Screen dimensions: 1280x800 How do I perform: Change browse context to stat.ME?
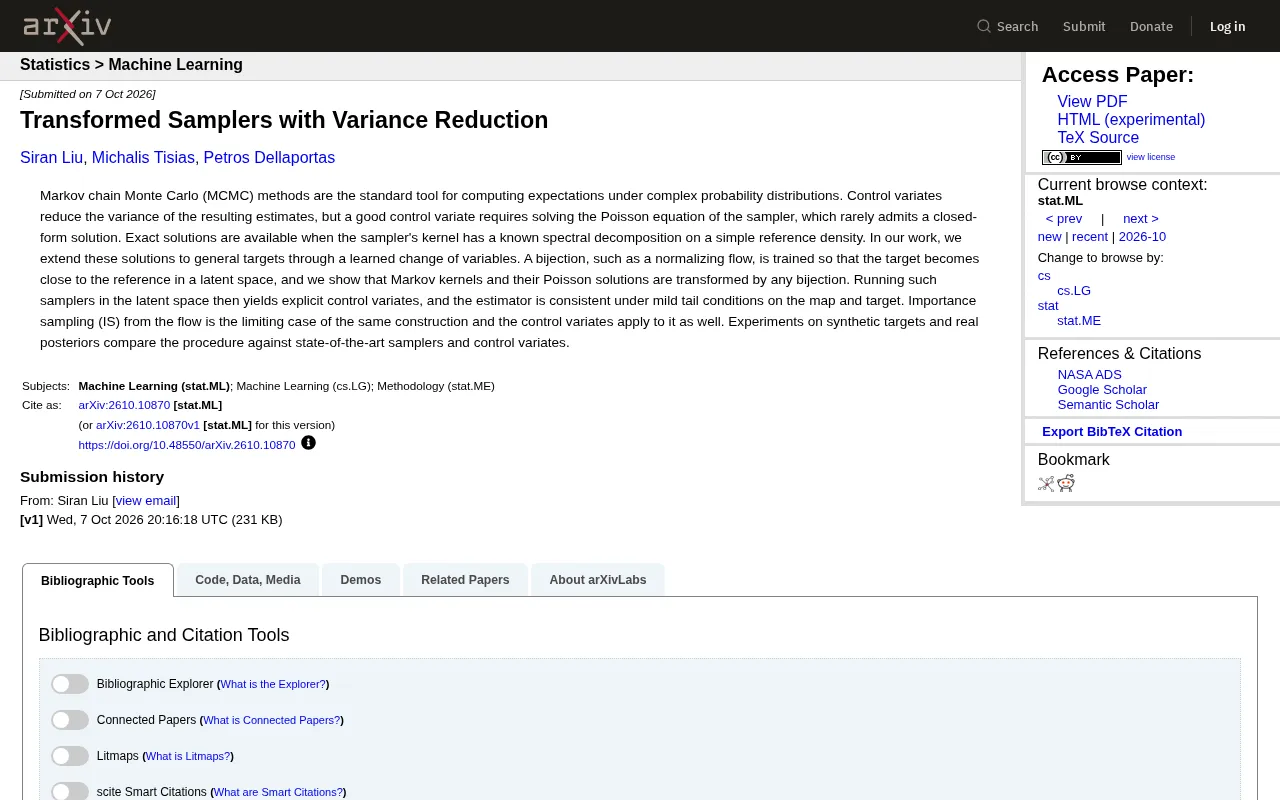coord(1079,321)
